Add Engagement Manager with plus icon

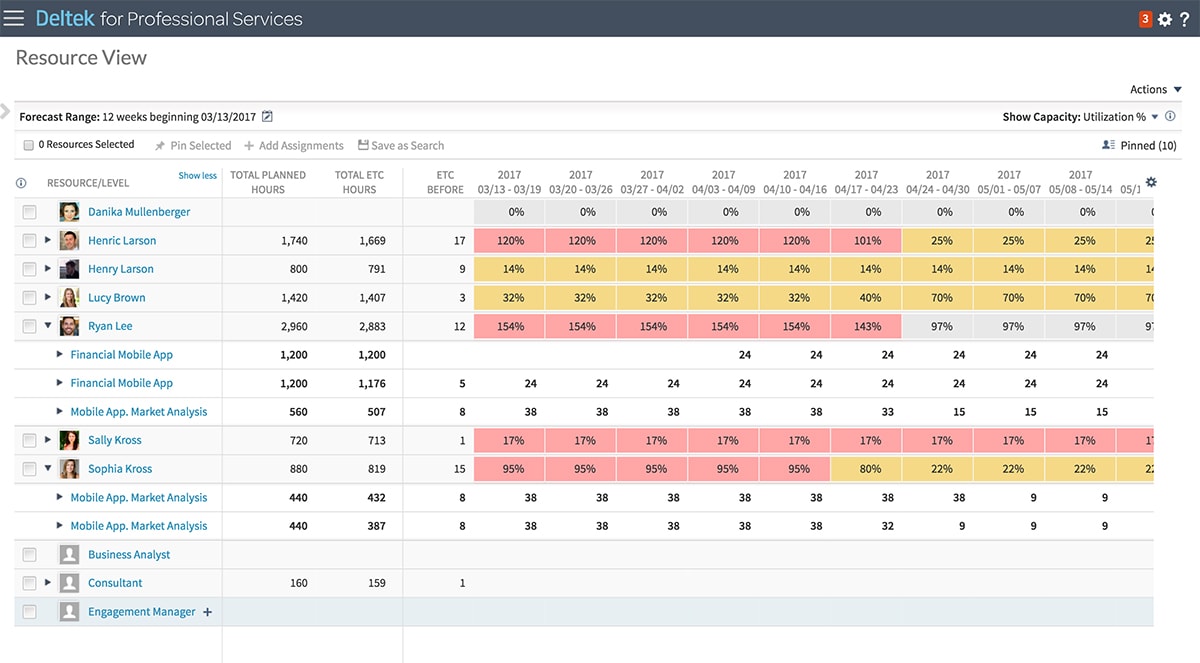click(x=208, y=612)
